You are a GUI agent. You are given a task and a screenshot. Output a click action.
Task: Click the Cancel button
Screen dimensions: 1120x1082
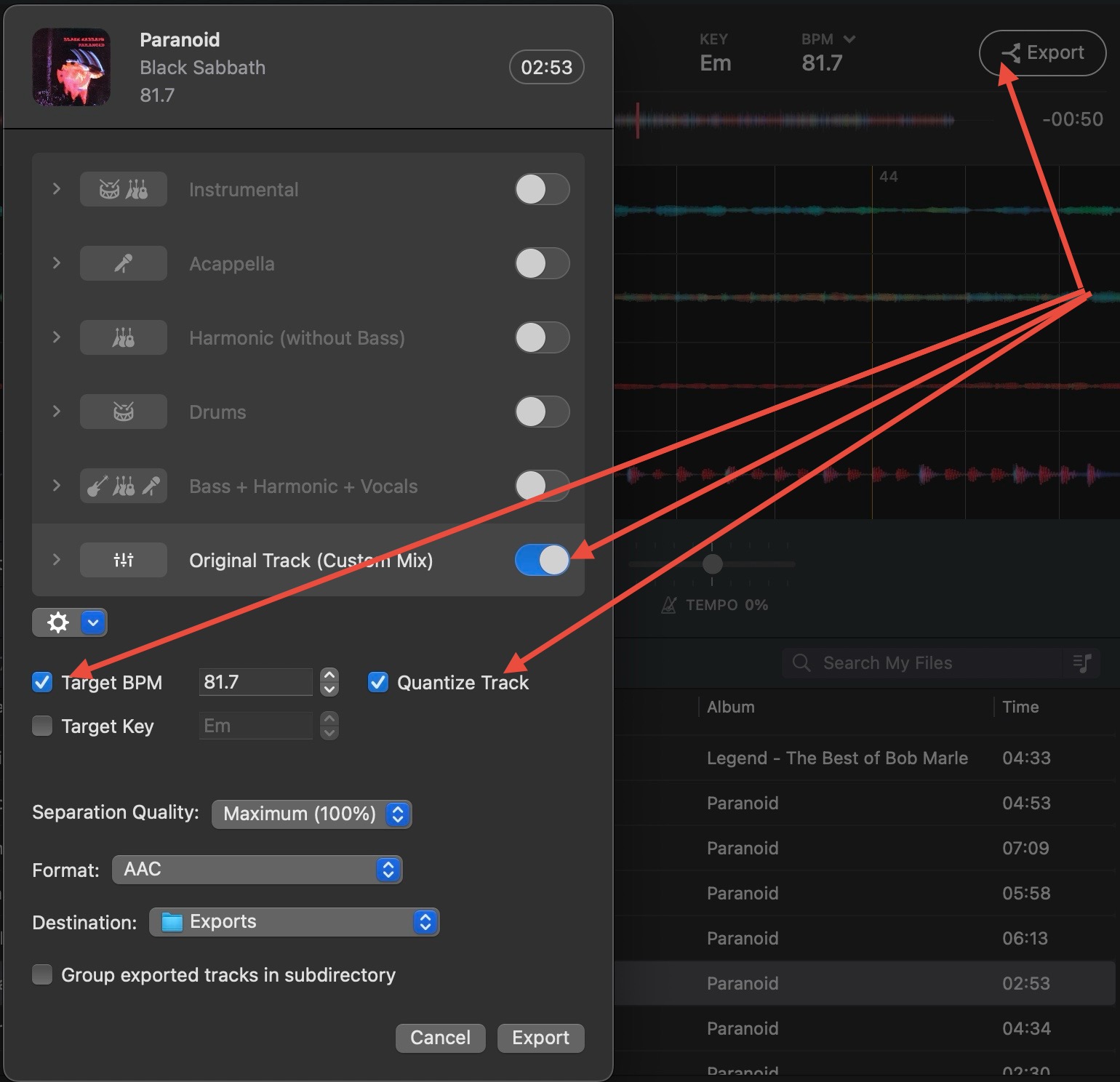[440, 1038]
